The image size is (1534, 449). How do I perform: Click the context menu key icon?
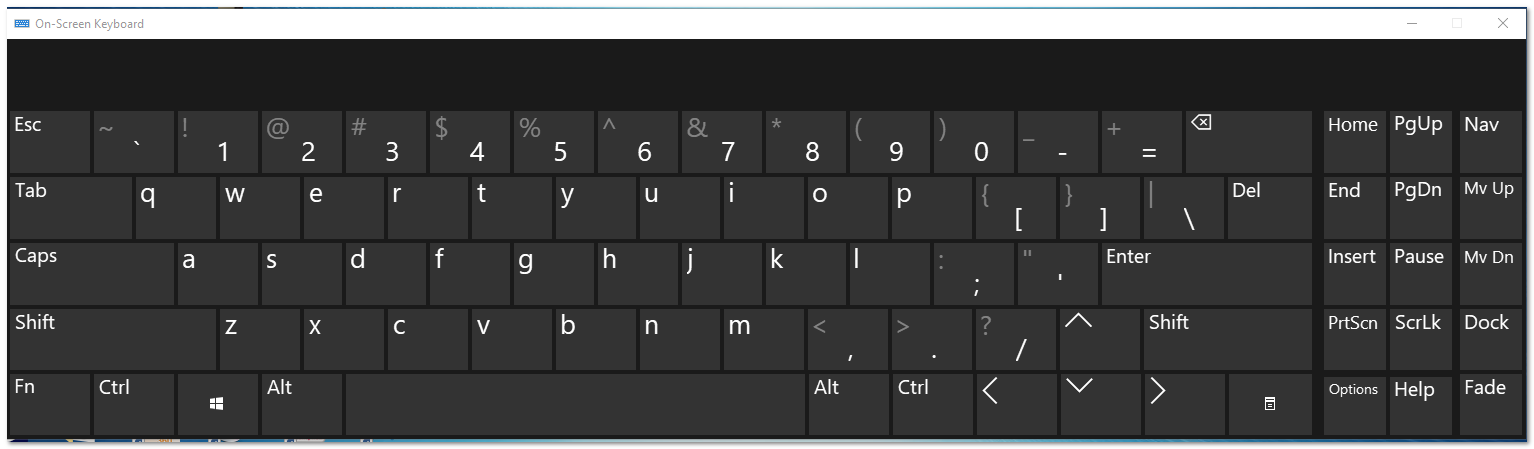1269,404
